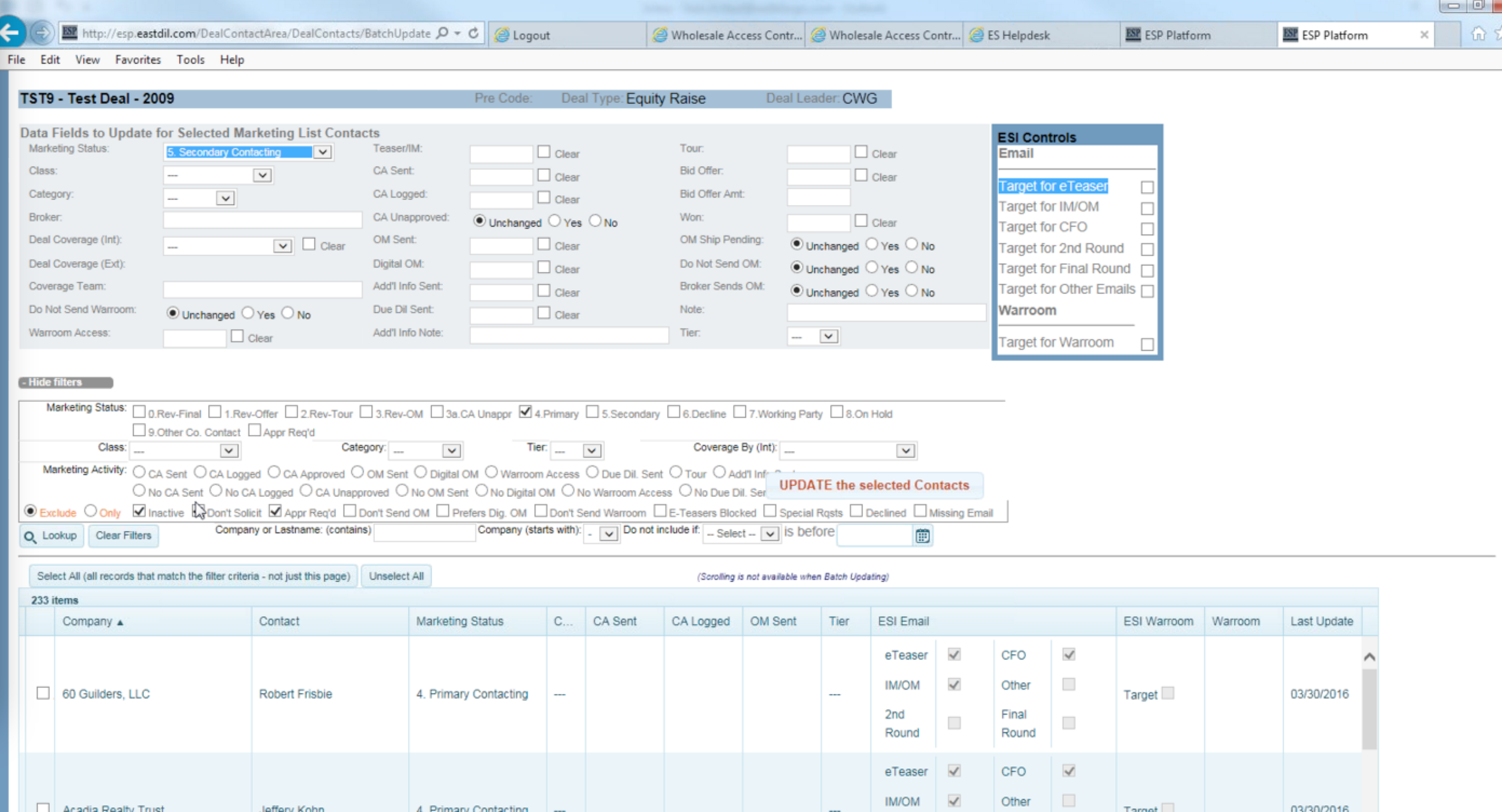Click UPDATE the selected Contacts
The image size is (1502, 812).
coord(874,485)
